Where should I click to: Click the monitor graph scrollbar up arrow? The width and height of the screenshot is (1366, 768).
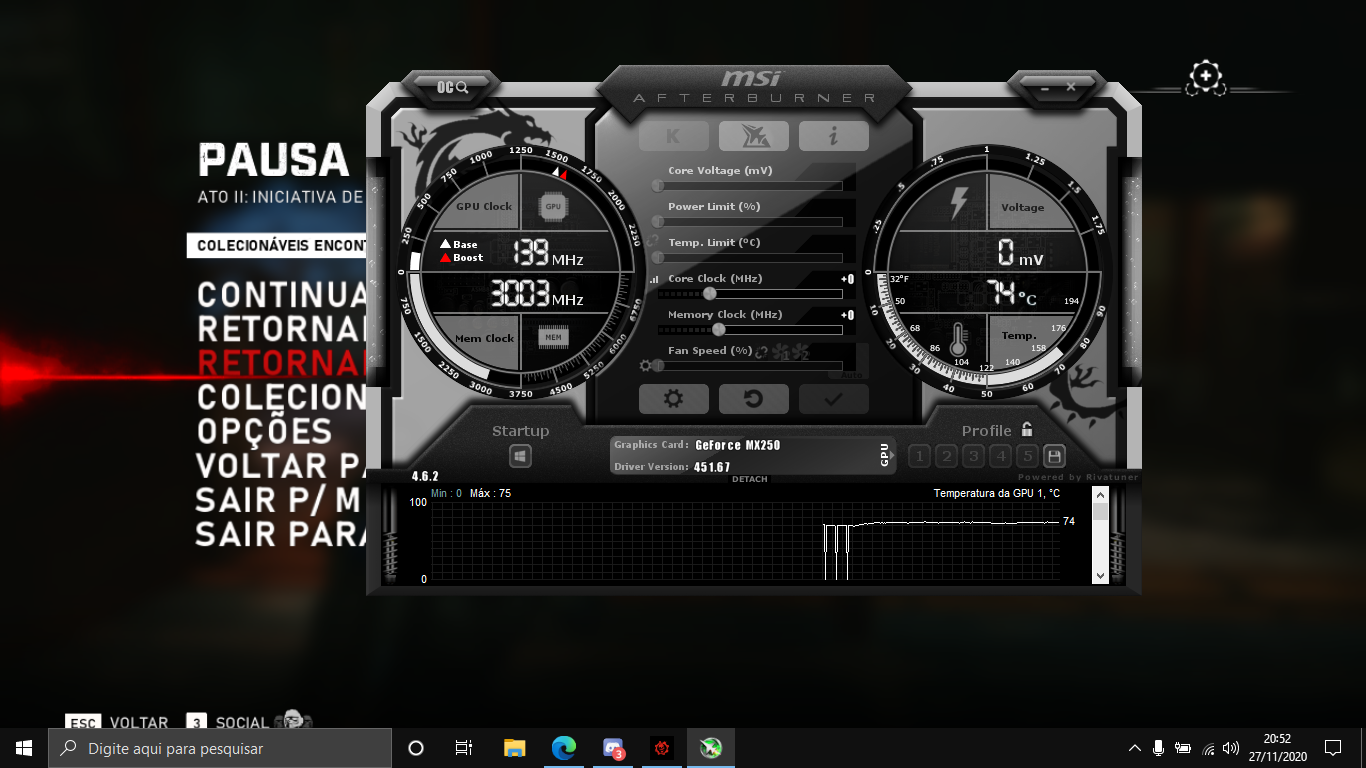1100,494
